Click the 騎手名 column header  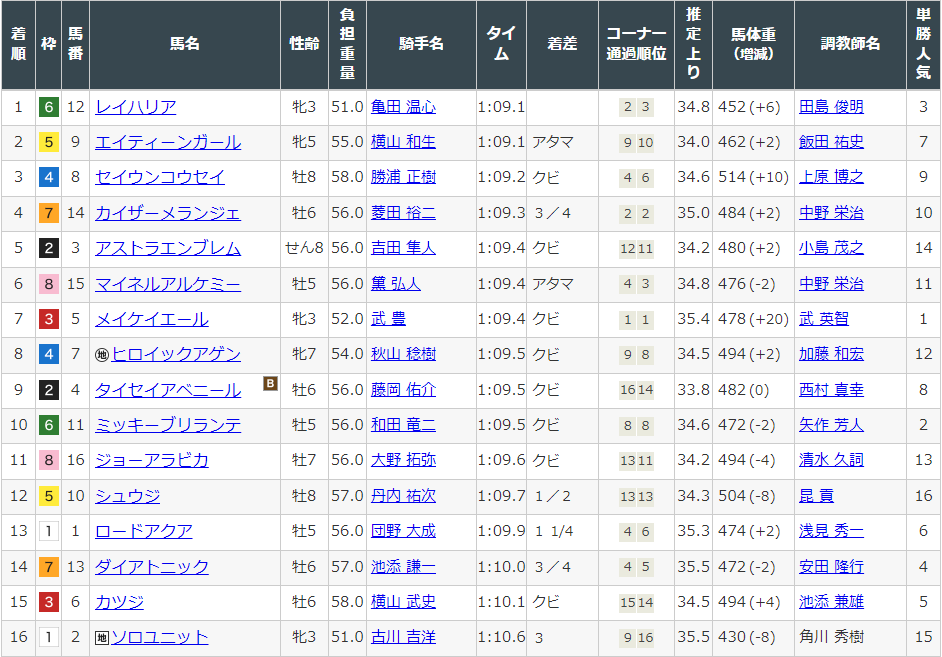click(x=421, y=45)
